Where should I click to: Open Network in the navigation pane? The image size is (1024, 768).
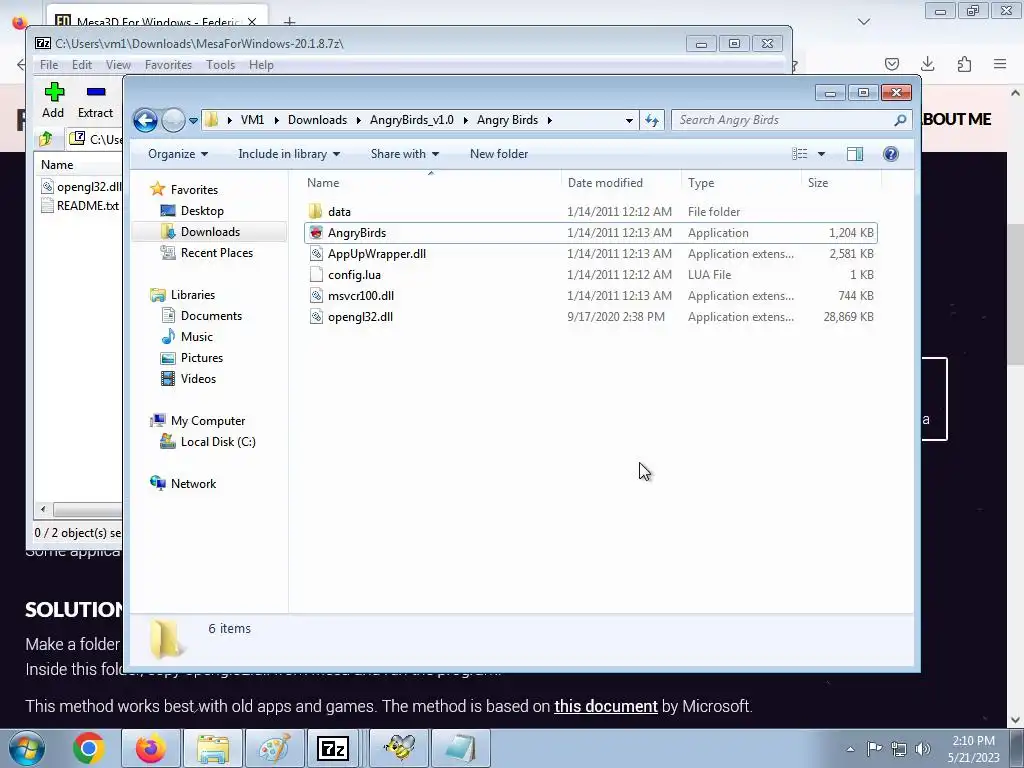click(x=193, y=484)
